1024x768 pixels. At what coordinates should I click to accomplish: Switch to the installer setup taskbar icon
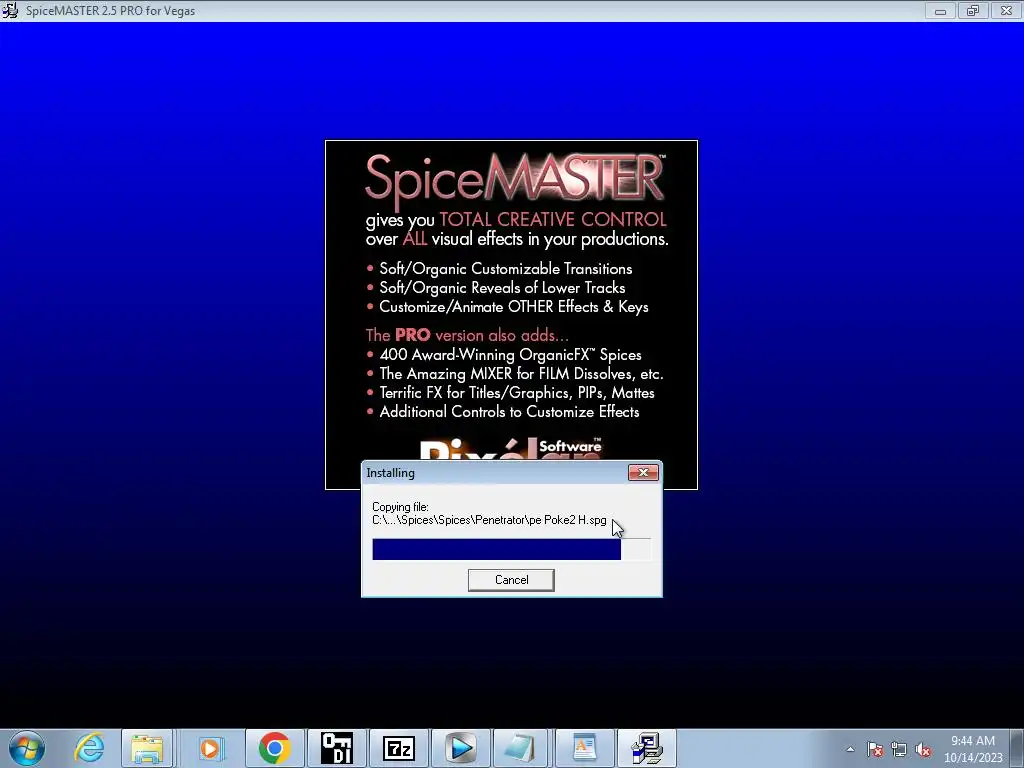coord(647,748)
